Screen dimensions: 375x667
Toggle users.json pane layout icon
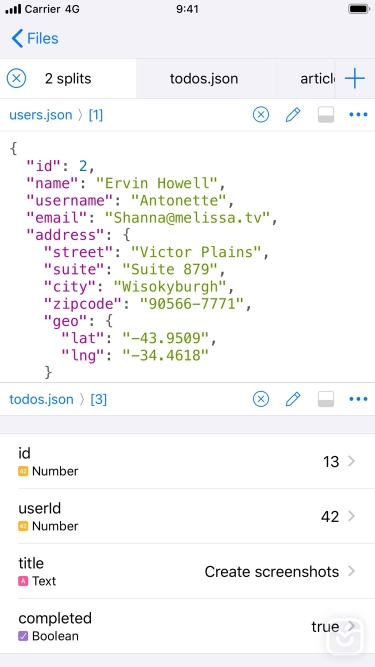tap(326, 115)
